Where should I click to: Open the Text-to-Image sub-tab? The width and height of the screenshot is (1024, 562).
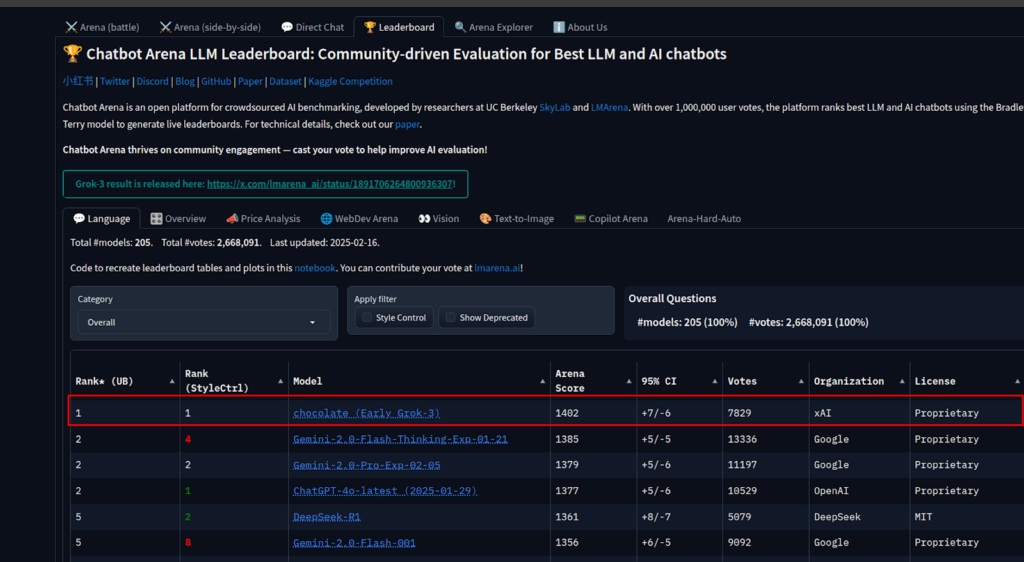[x=517, y=219]
